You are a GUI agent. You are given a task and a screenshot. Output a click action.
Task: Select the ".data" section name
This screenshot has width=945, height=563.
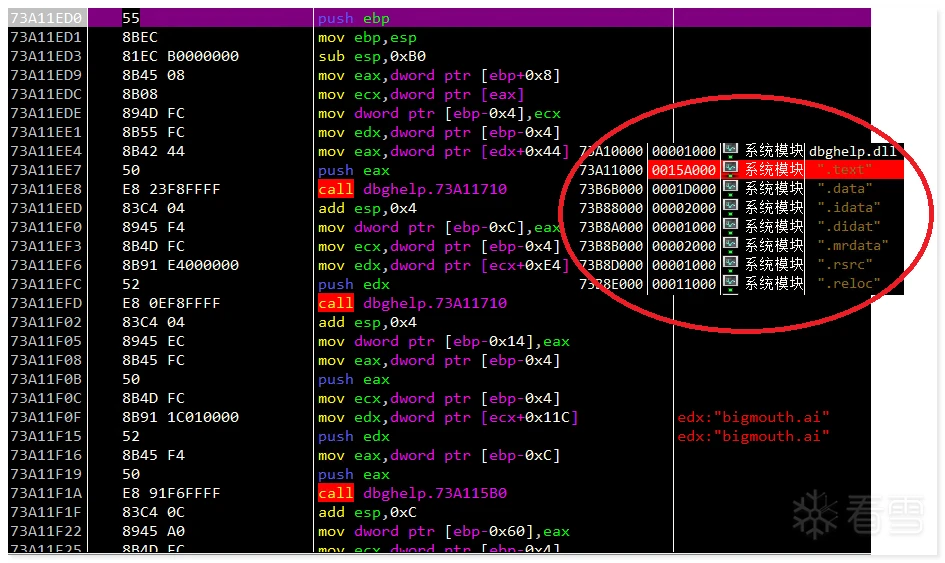pos(844,189)
